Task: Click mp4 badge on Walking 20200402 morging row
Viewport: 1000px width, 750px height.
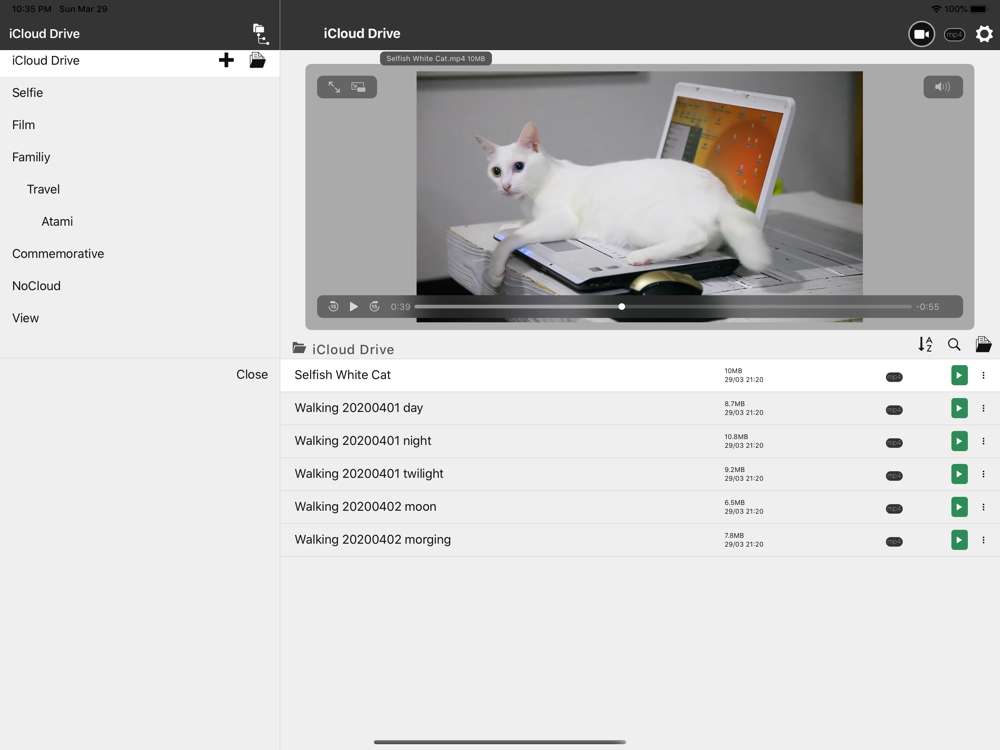Action: point(894,542)
